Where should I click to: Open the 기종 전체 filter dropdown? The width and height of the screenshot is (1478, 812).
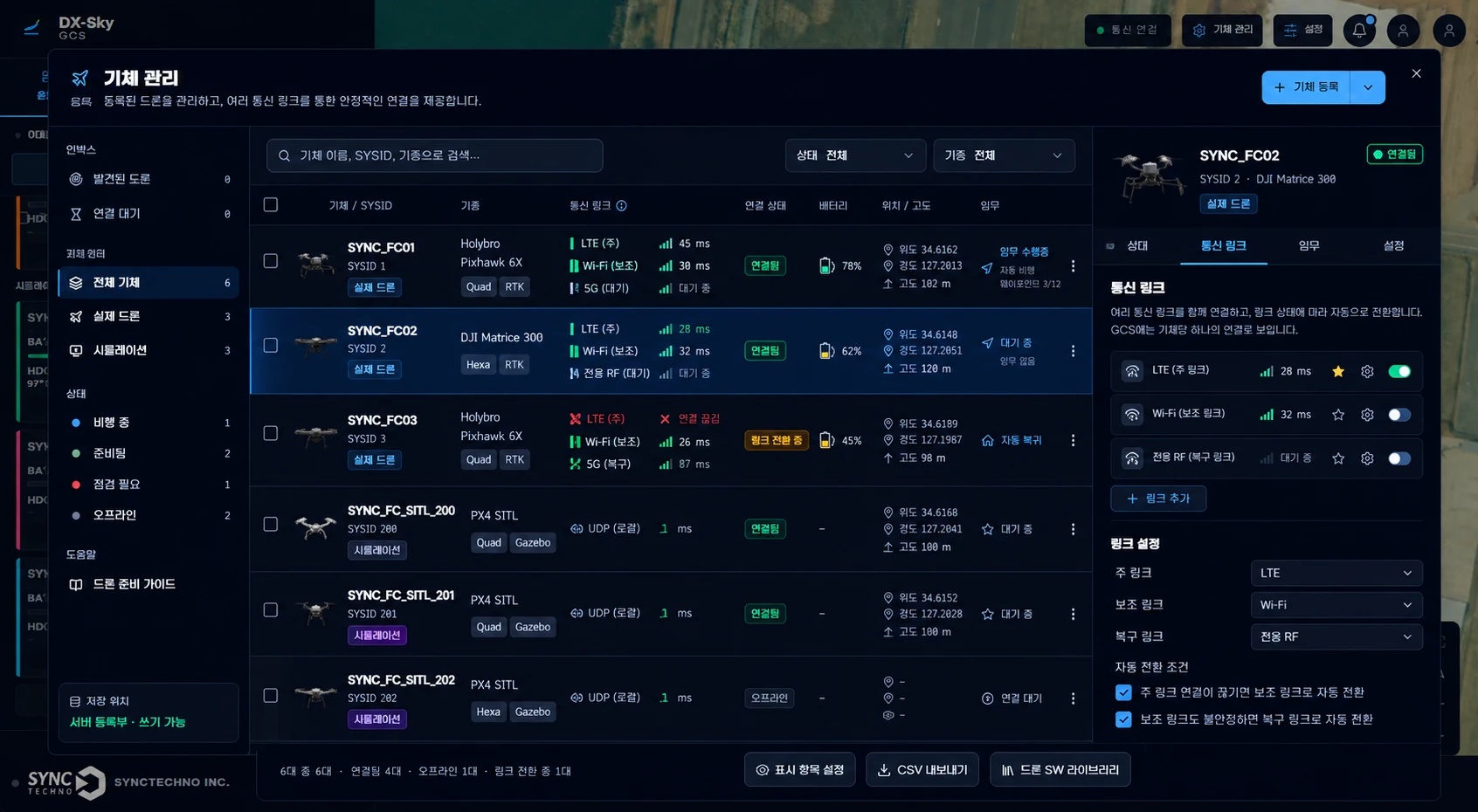coord(1004,155)
